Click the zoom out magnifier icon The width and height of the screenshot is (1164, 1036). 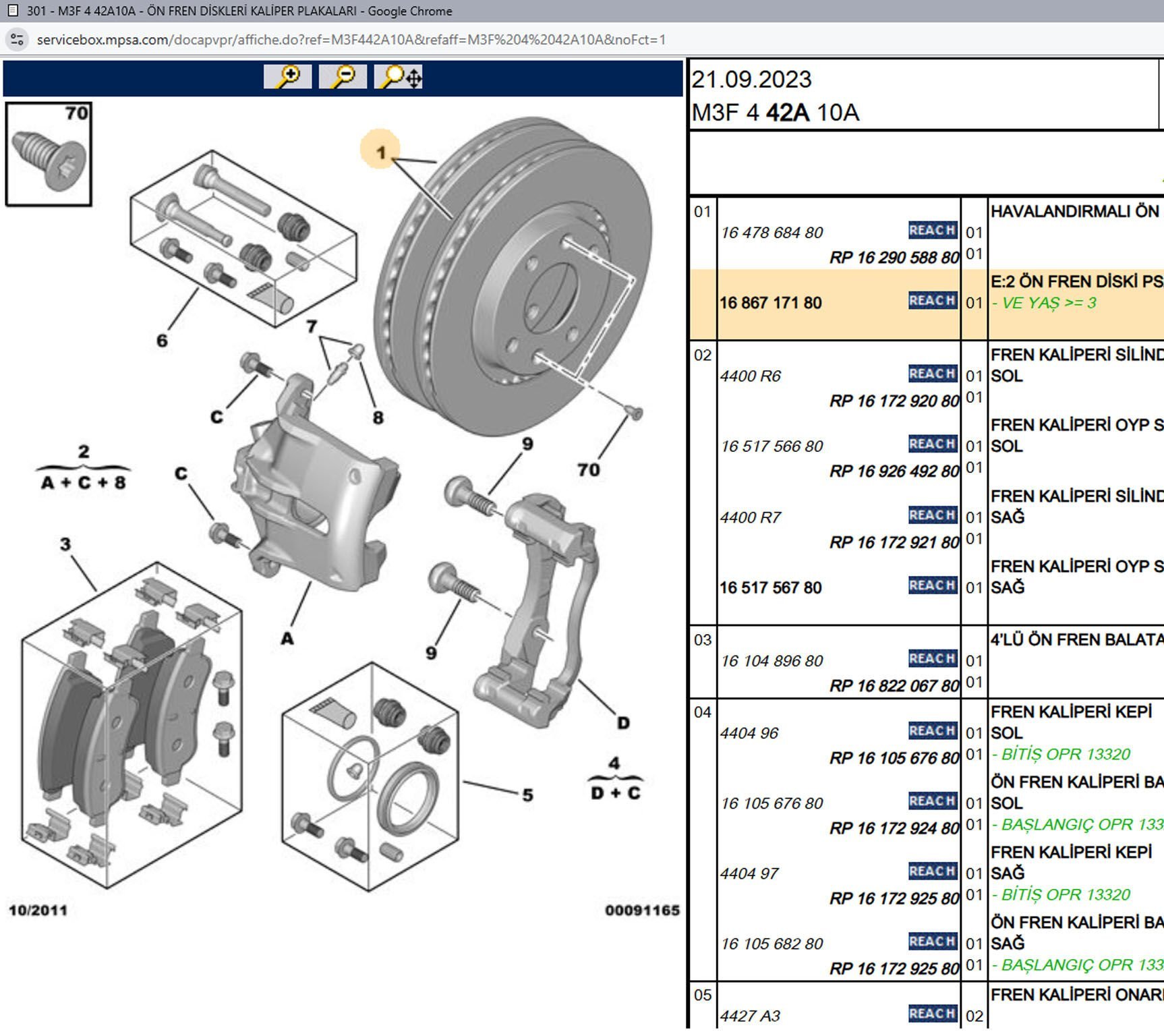[x=343, y=77]
